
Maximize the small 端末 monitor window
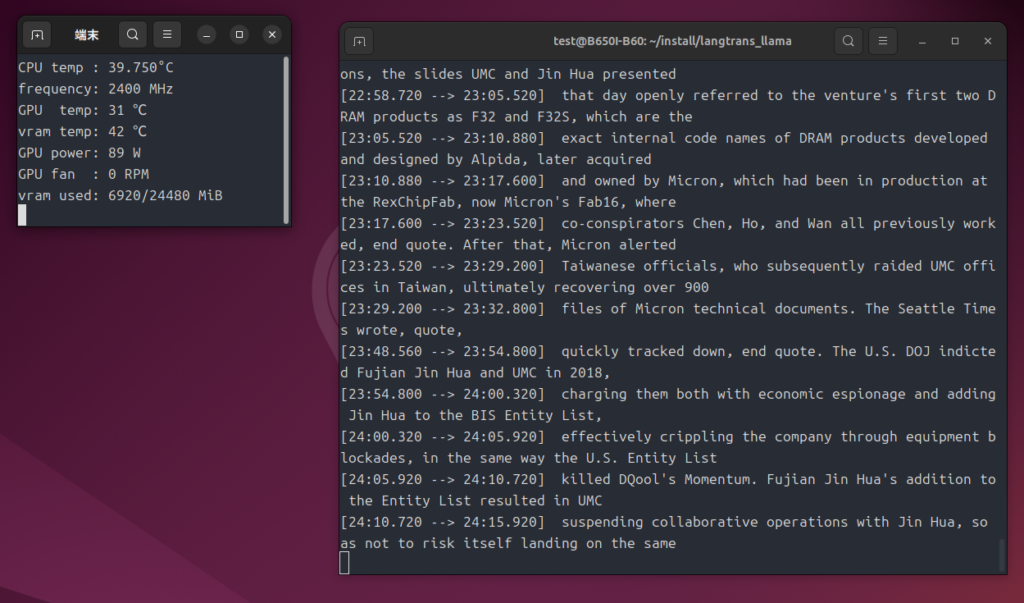(x=239, y=35)
